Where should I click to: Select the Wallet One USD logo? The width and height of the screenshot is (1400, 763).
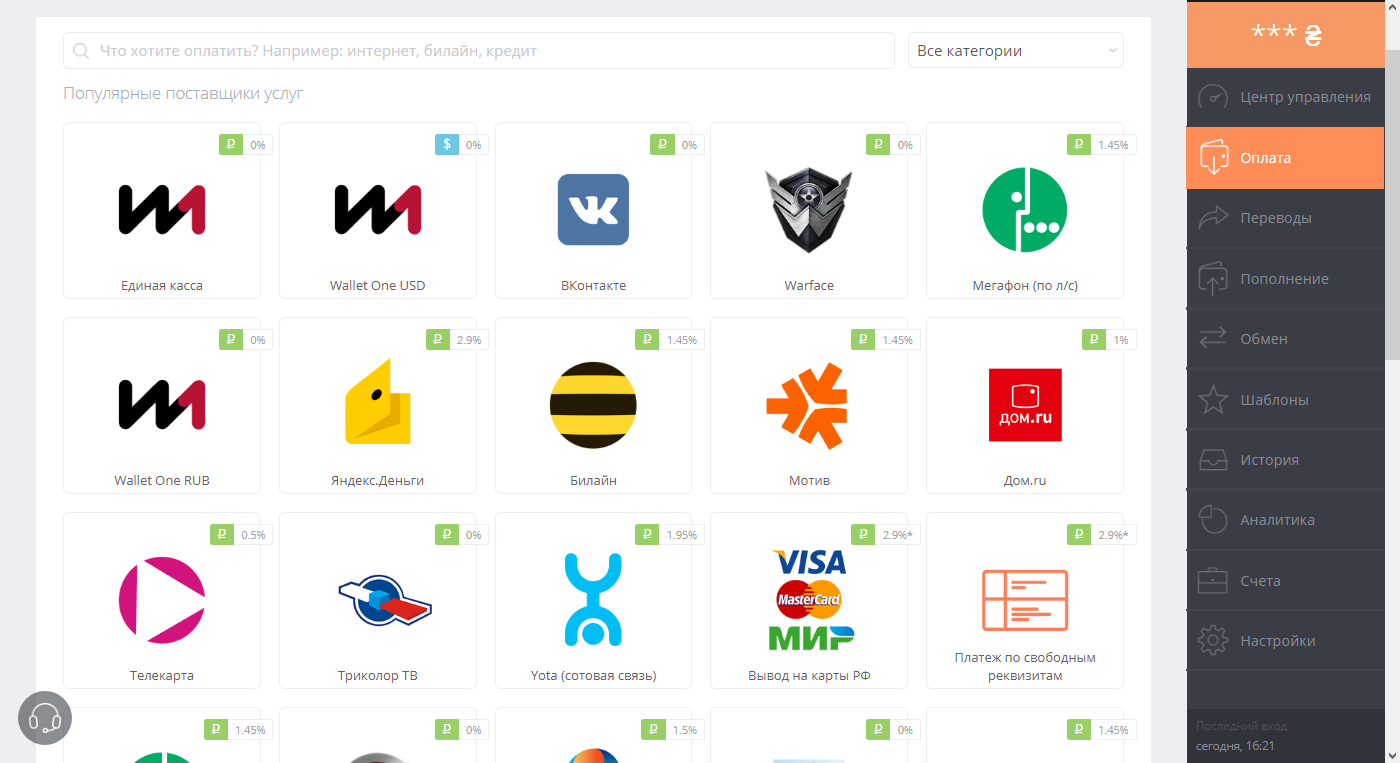[x=378, y=210]
